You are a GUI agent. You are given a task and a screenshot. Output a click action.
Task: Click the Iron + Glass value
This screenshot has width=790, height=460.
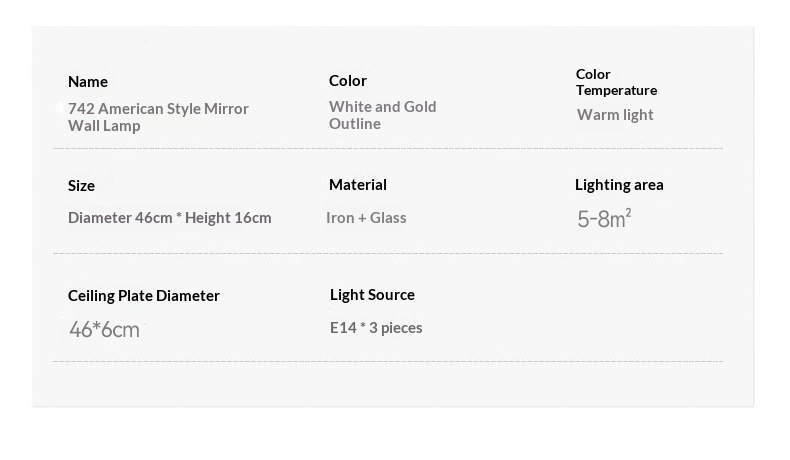(366, 217)
